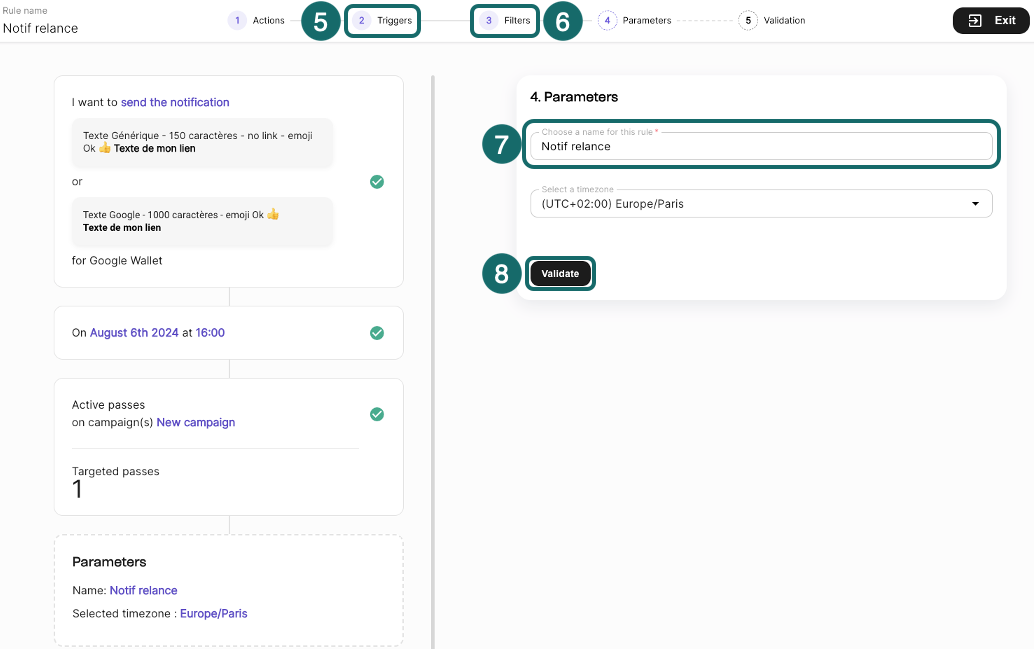Screen dimensions: 1034x649
Task: Click the New campaign link
Action: (195, 422)
